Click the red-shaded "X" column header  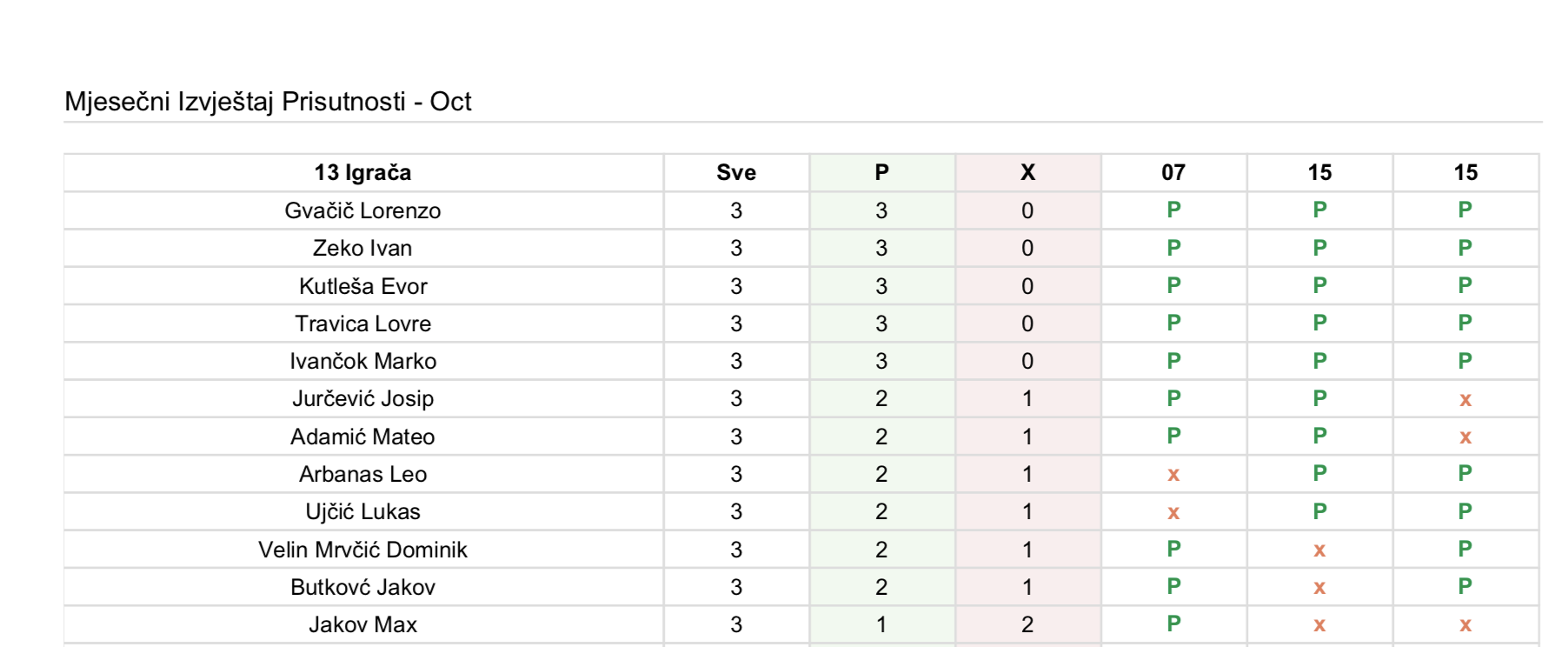click(x=1027, y=172)
